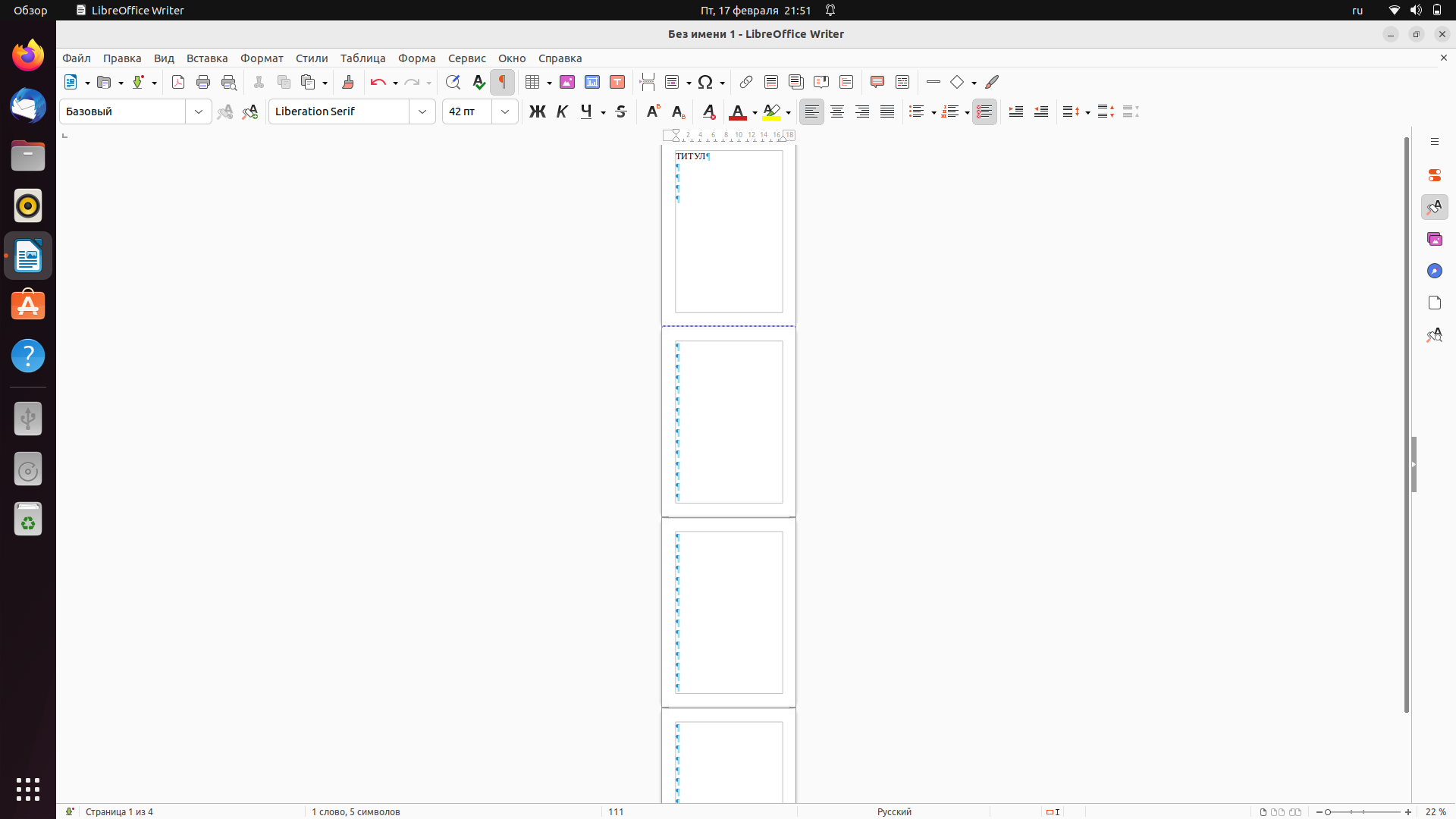Show Draw Functions pencil icon

[x=992, y=82]
